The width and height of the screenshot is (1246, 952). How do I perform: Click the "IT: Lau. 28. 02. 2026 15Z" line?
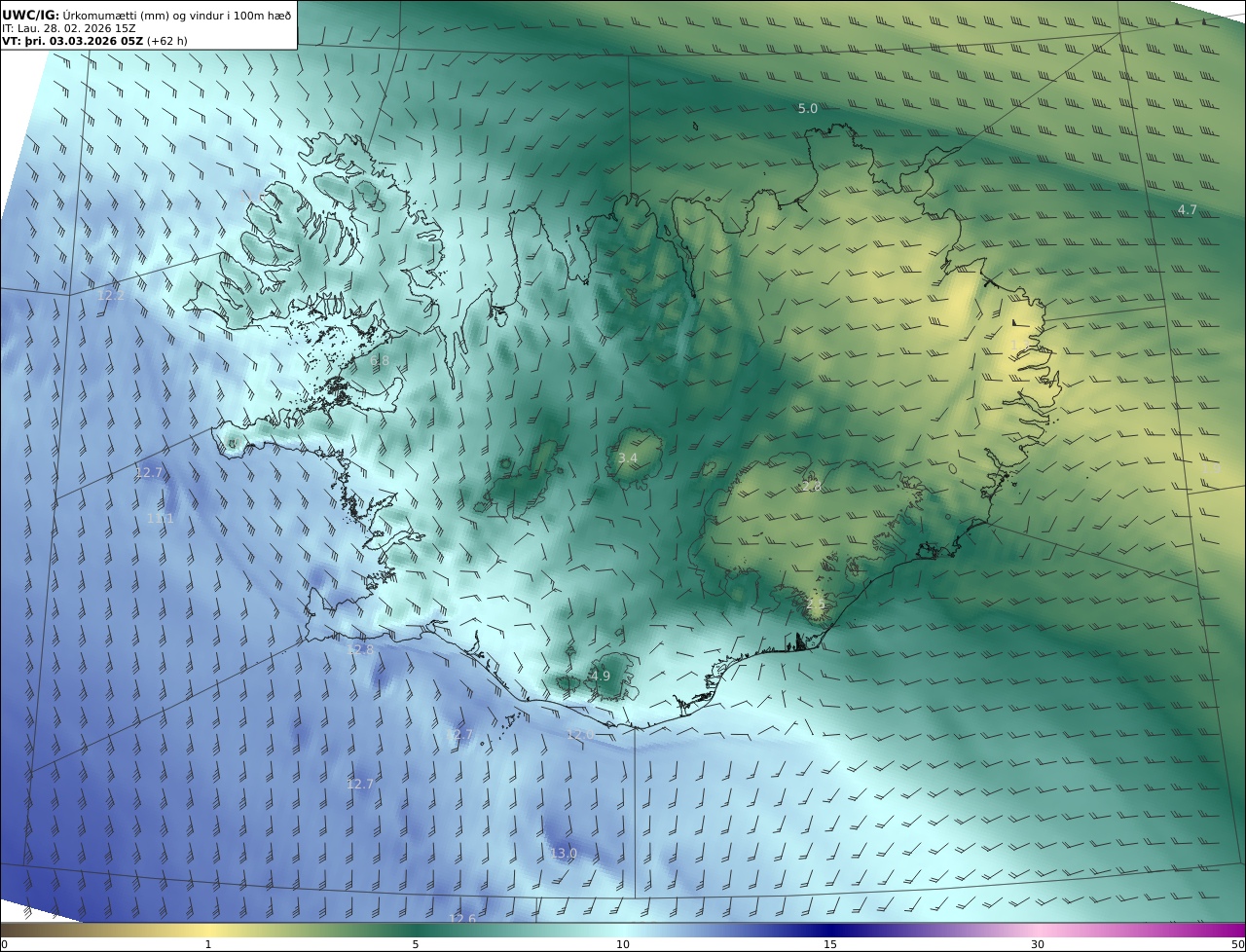click(x=69, y=28)
